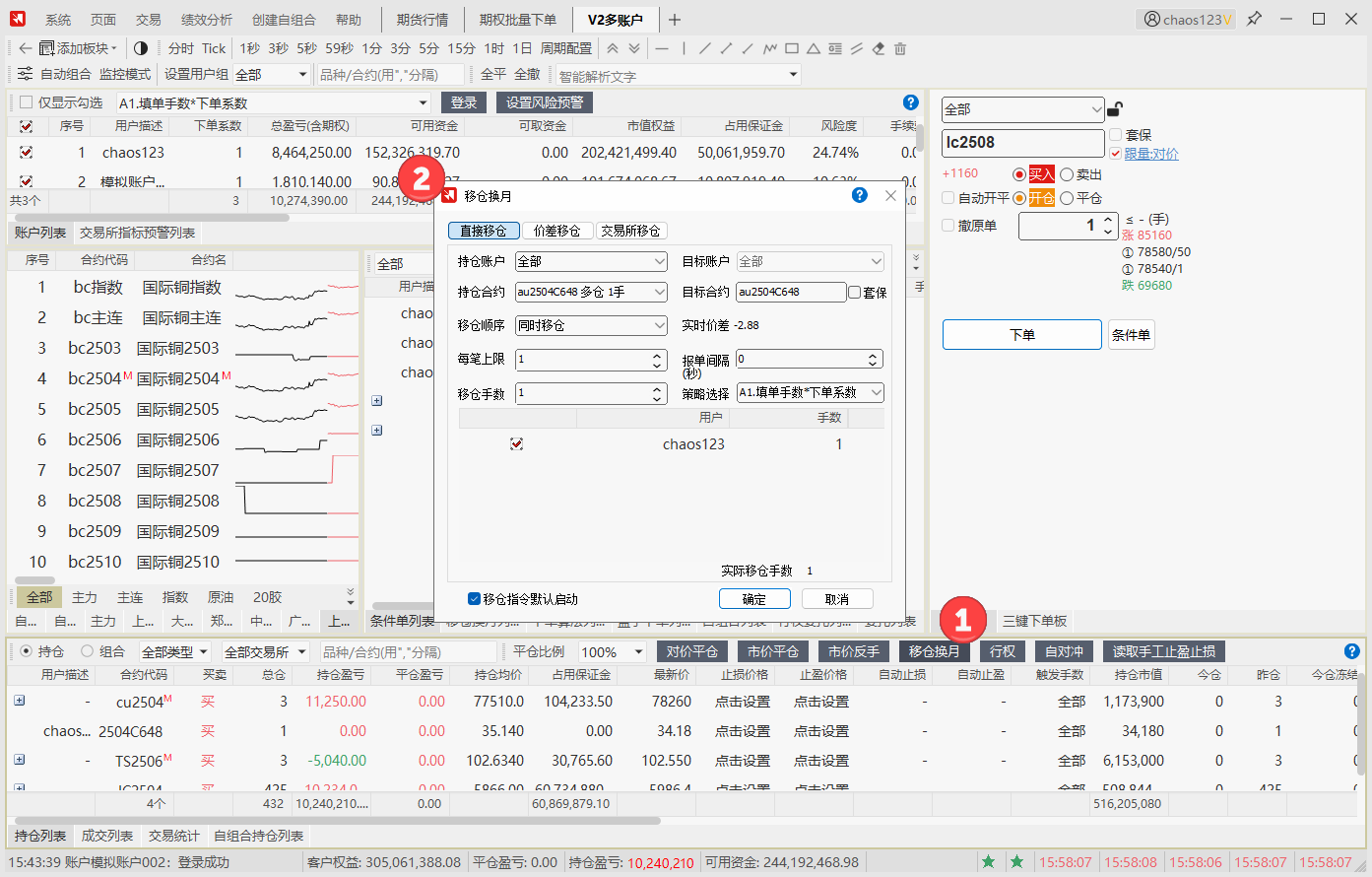The height and width of the screenshot is (877, 1372).
Task: Click the lc2508 contract code input field
Action: coord(1023,143)
